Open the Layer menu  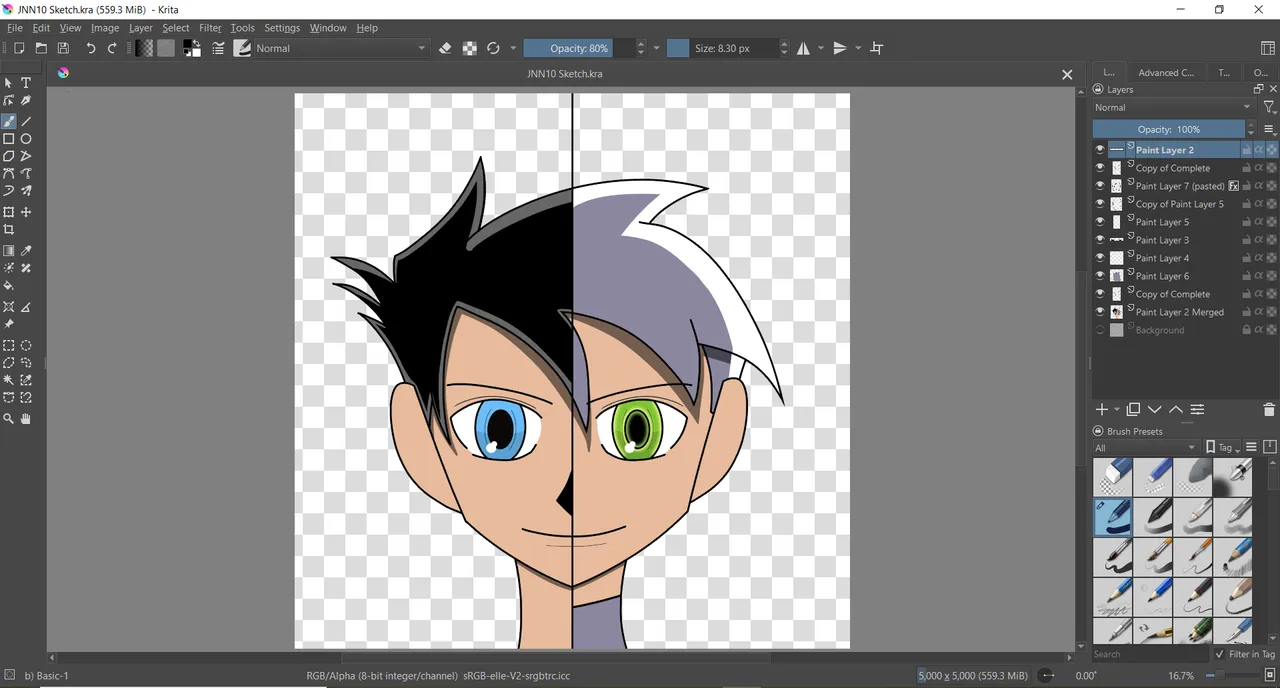point(140,28)
